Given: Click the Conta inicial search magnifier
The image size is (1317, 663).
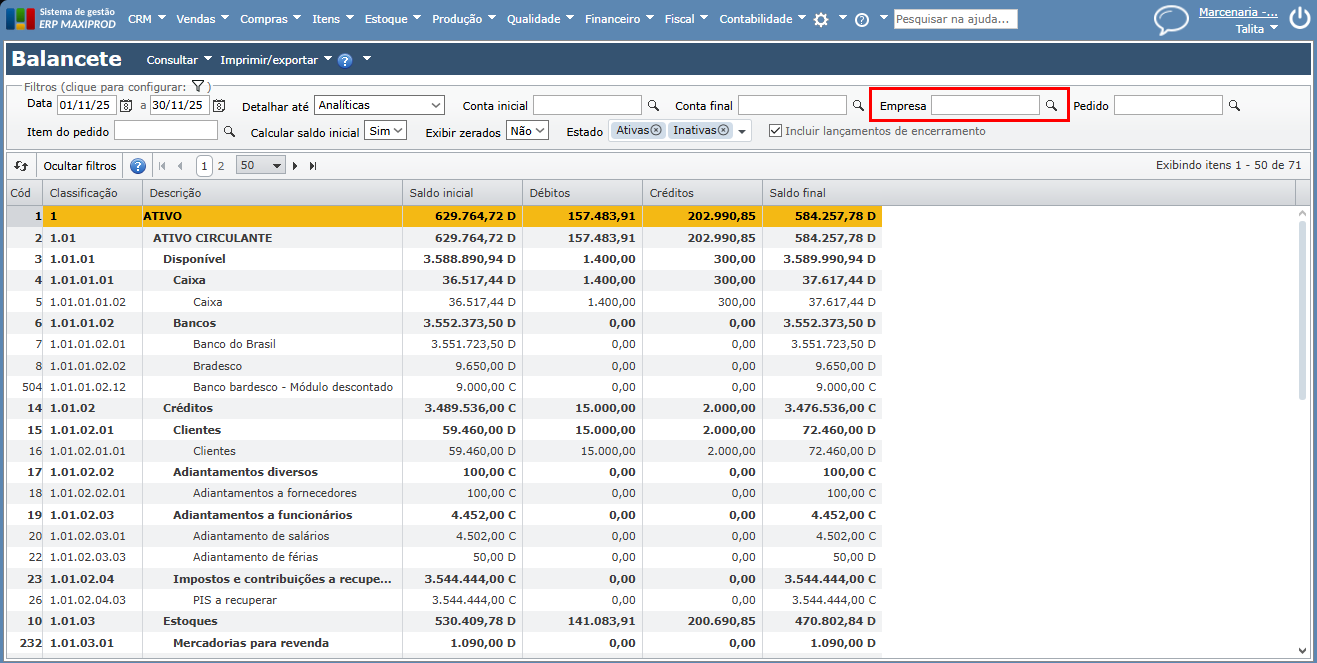Looking at the screenshot, I should coord(653,105).
